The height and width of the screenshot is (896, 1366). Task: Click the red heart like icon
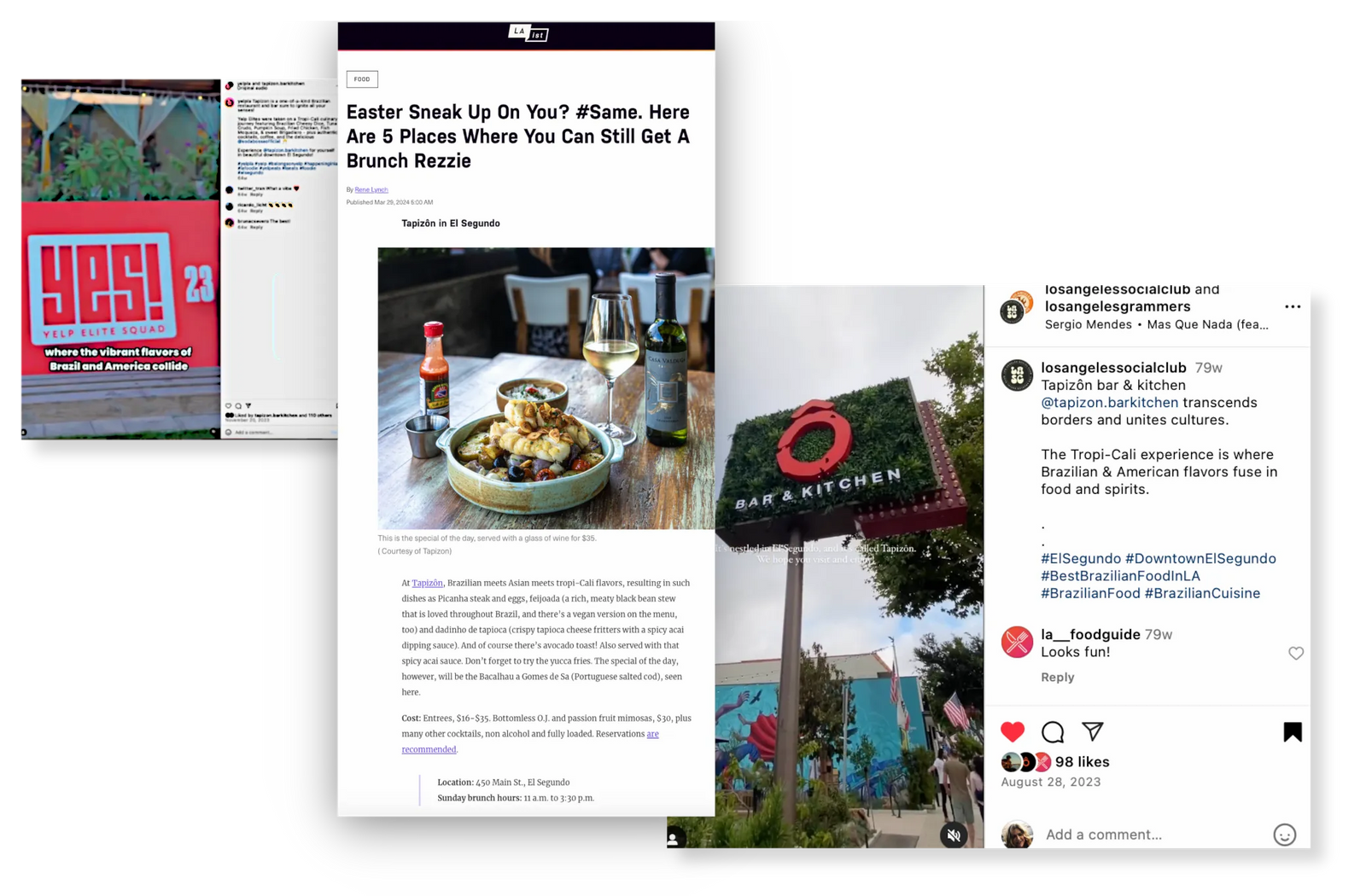click(x=1013, y=731)
